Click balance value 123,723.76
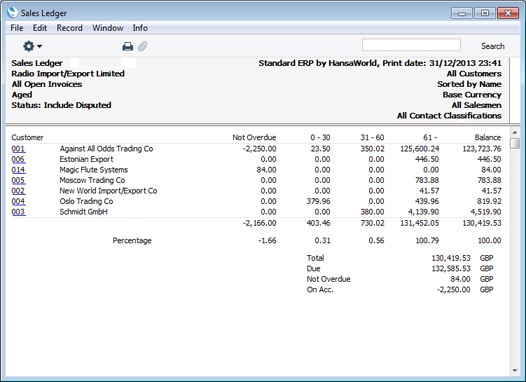The width and height of the screenshot is (526, 382). [x=482, y=149]
